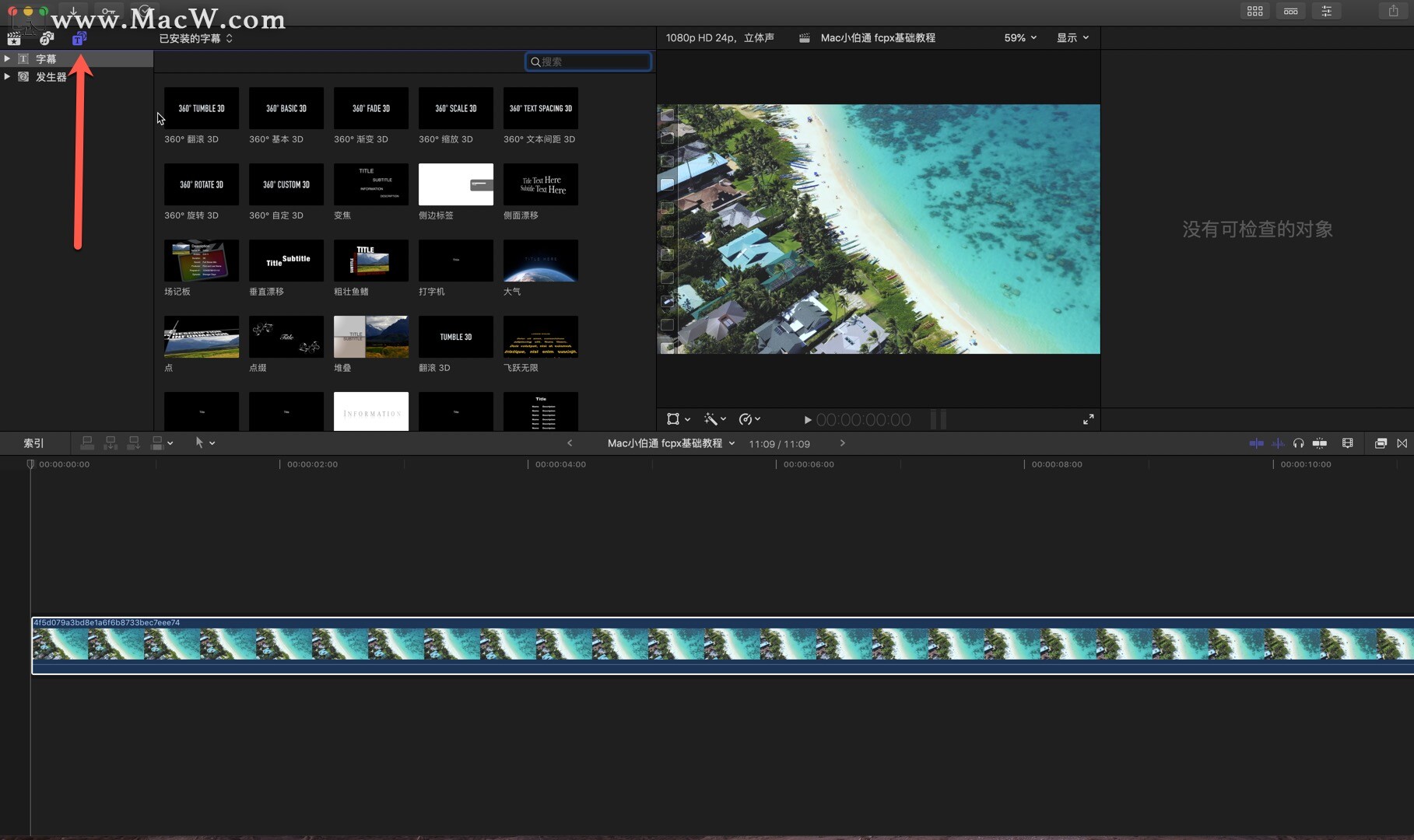Screen dimensions: 1414x840
Task: Enable solo with the headphones icon
Action: click(x=1298, y=443)
